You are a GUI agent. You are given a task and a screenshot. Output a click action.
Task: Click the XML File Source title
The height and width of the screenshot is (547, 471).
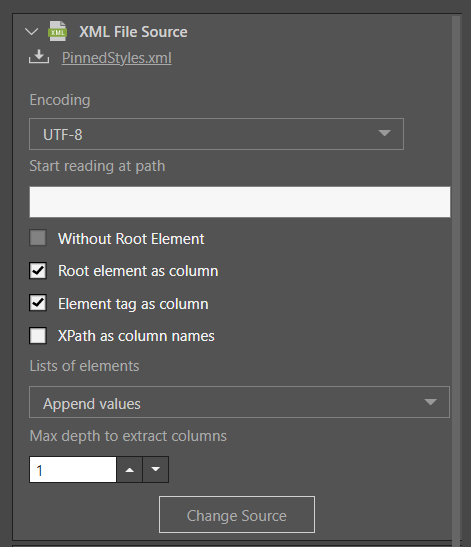133,32
